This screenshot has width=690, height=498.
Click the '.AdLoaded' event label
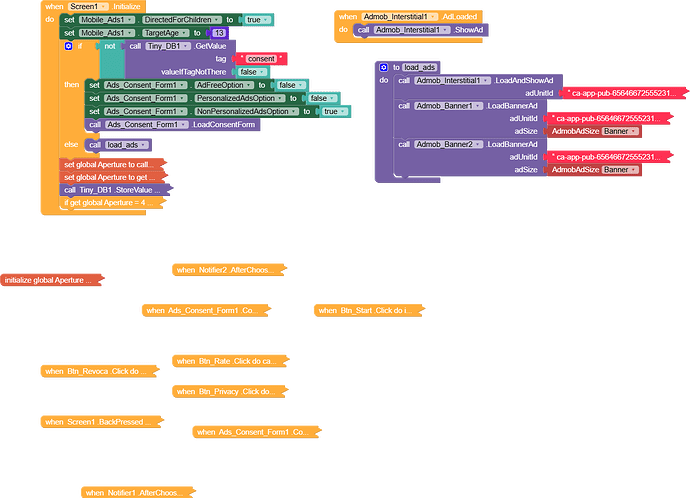tap(459, 17)
